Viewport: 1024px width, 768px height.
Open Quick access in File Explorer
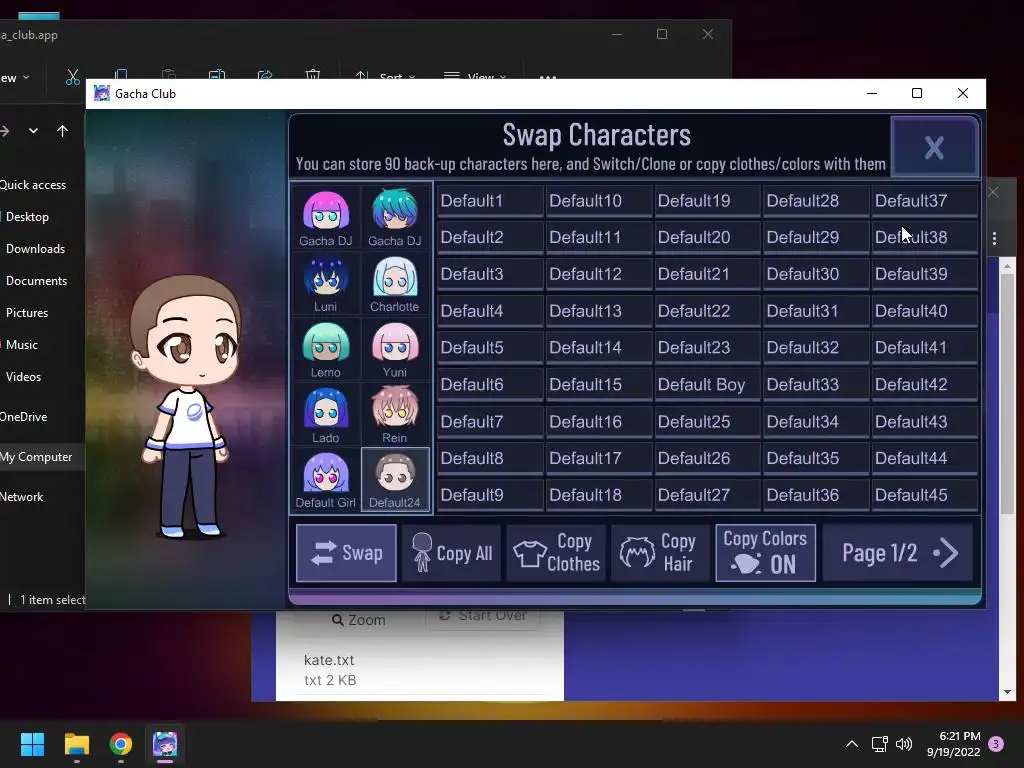point(33,185)
